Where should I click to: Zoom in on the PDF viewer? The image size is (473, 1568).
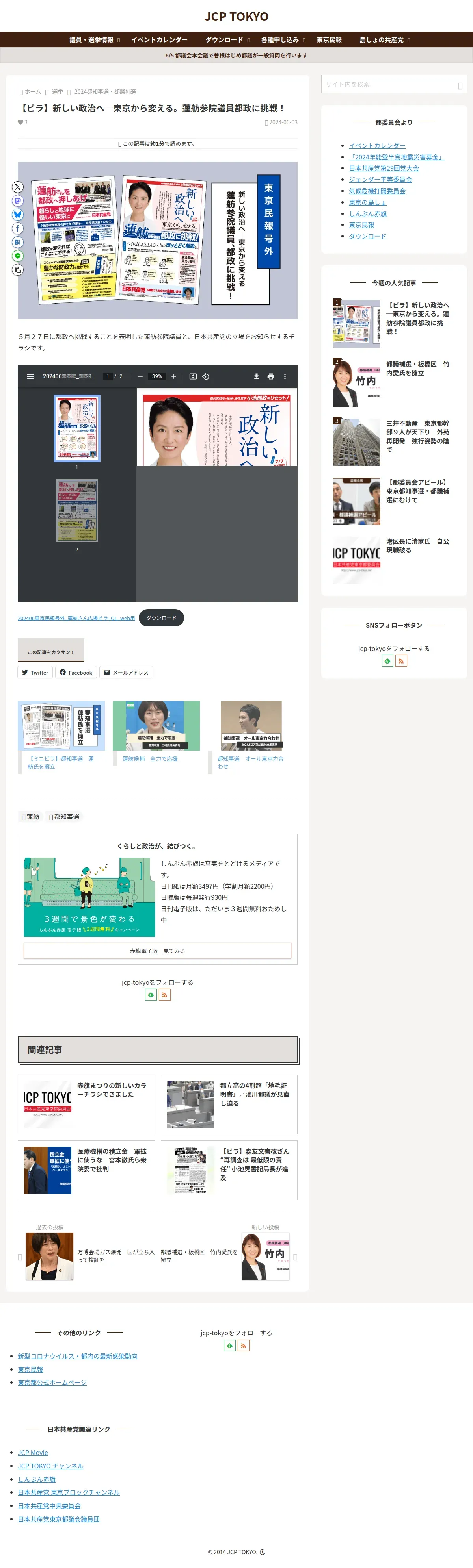pyautogui.click(x=174, y=376)
